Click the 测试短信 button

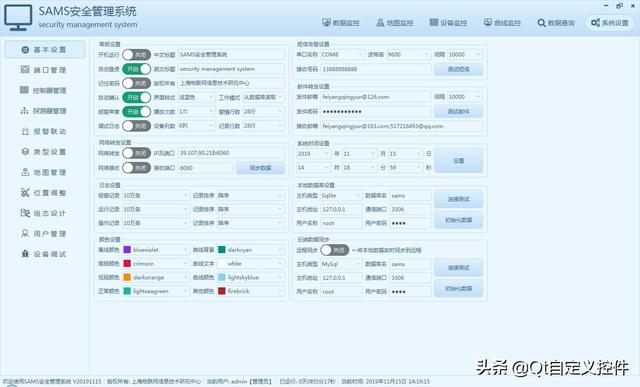[459, 69]
